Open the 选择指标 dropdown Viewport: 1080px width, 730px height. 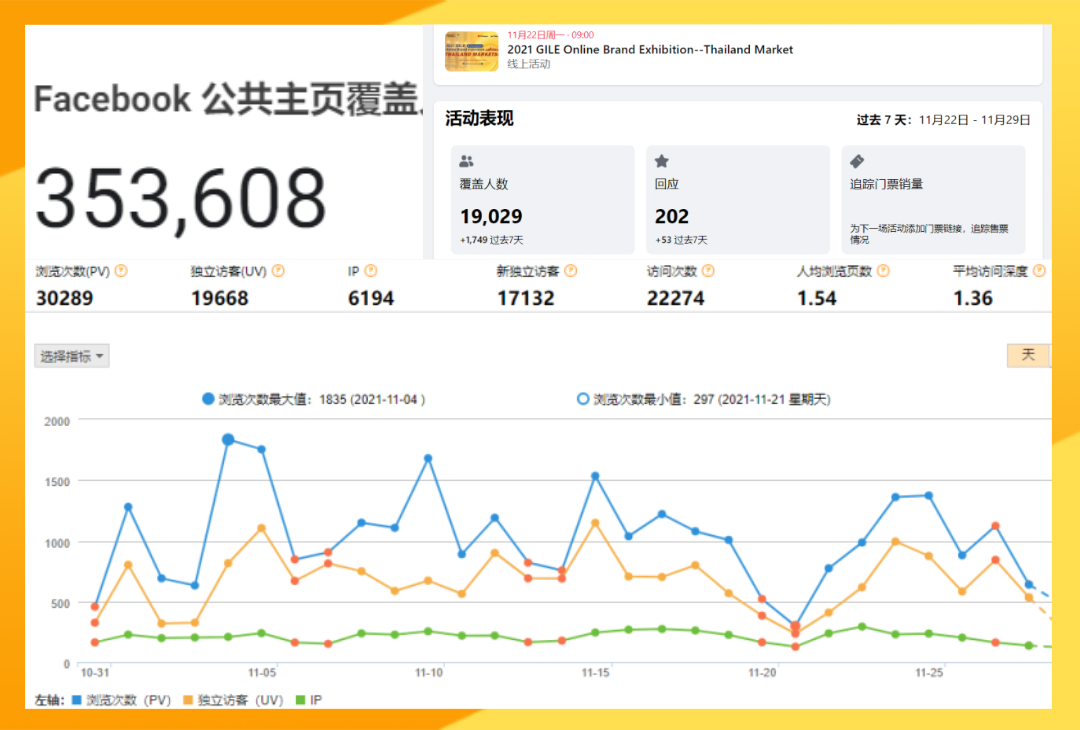pos(72,356)
